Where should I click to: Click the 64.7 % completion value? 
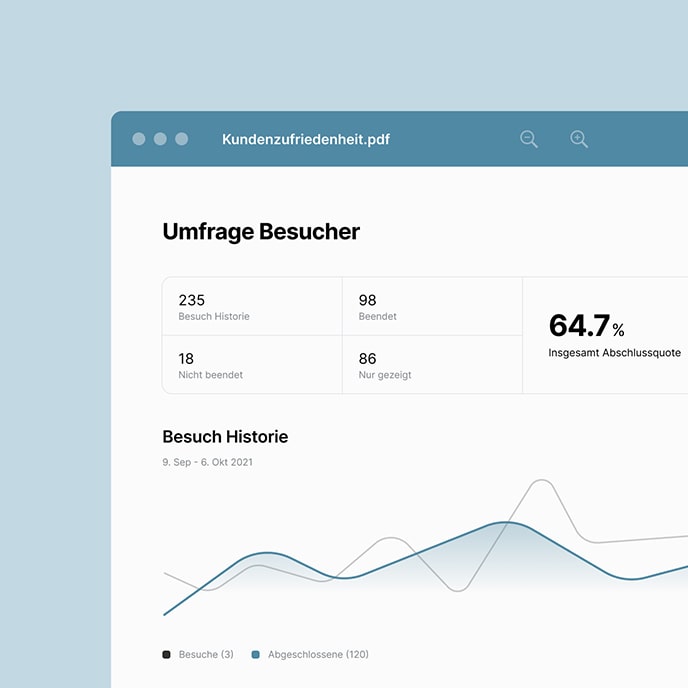[x=586, y=326]
